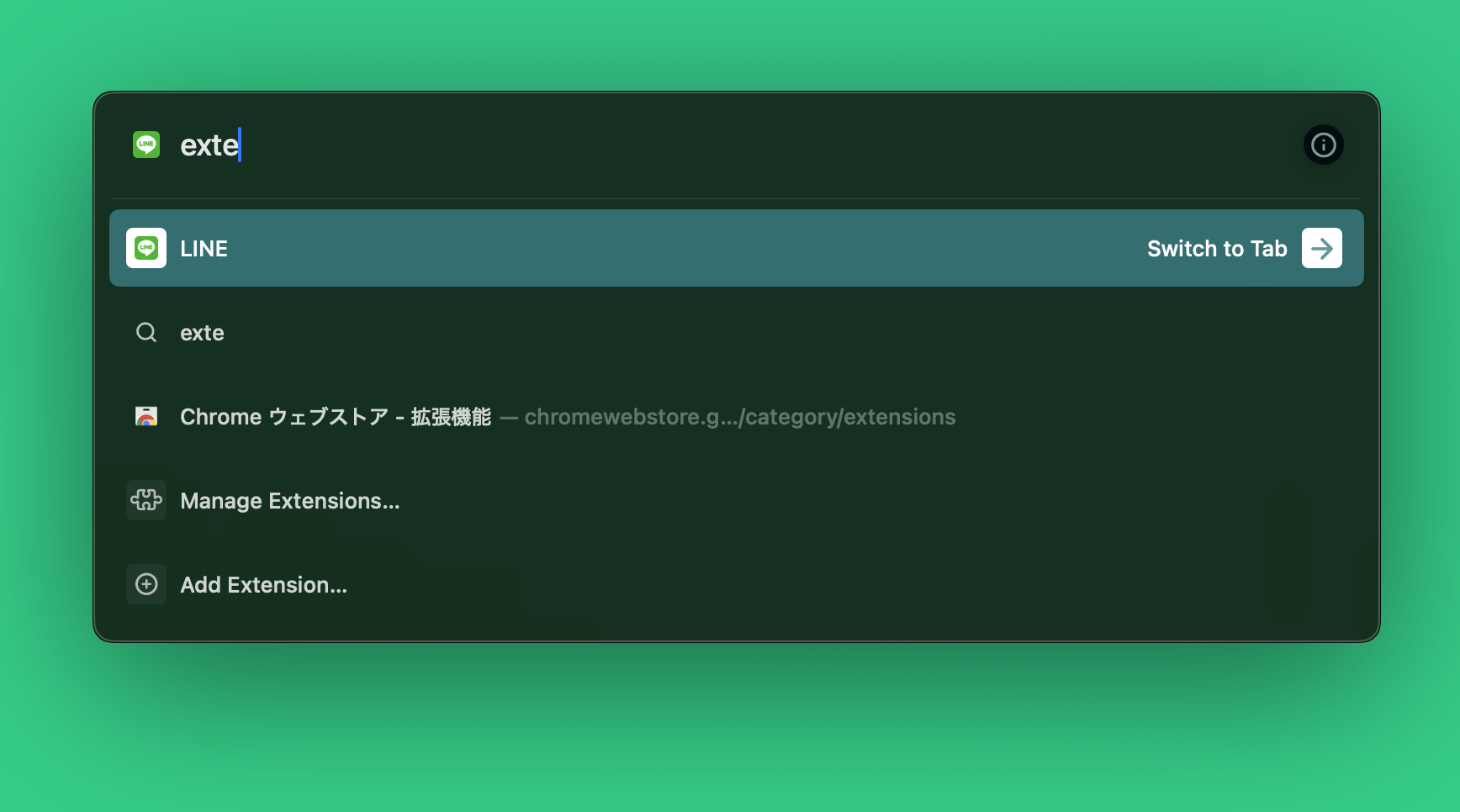Click the puzzle-piece Manage Extensions icon

tap(146, 501)
